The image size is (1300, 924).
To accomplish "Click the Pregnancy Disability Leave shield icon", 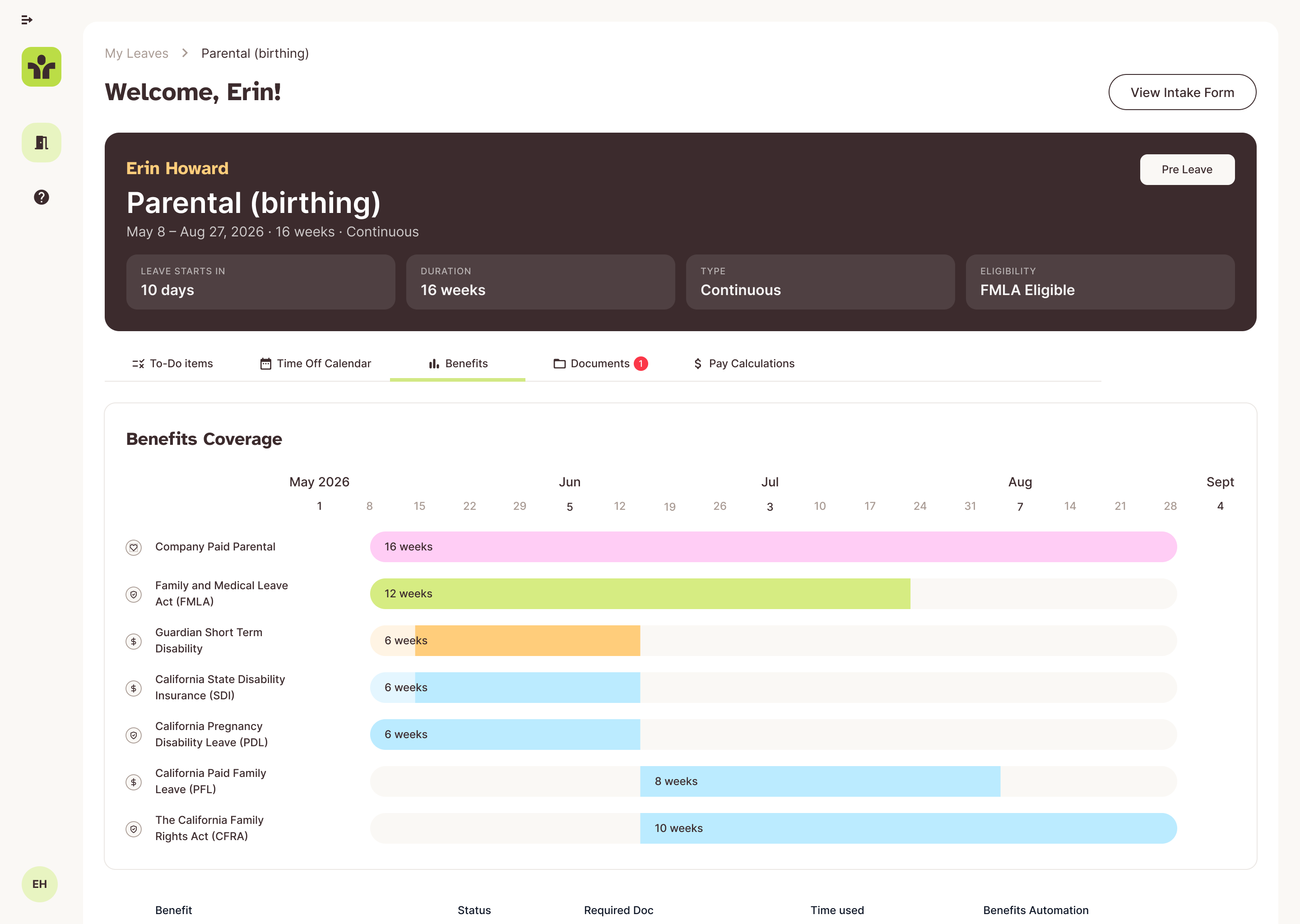I will [x=134, y=735].
